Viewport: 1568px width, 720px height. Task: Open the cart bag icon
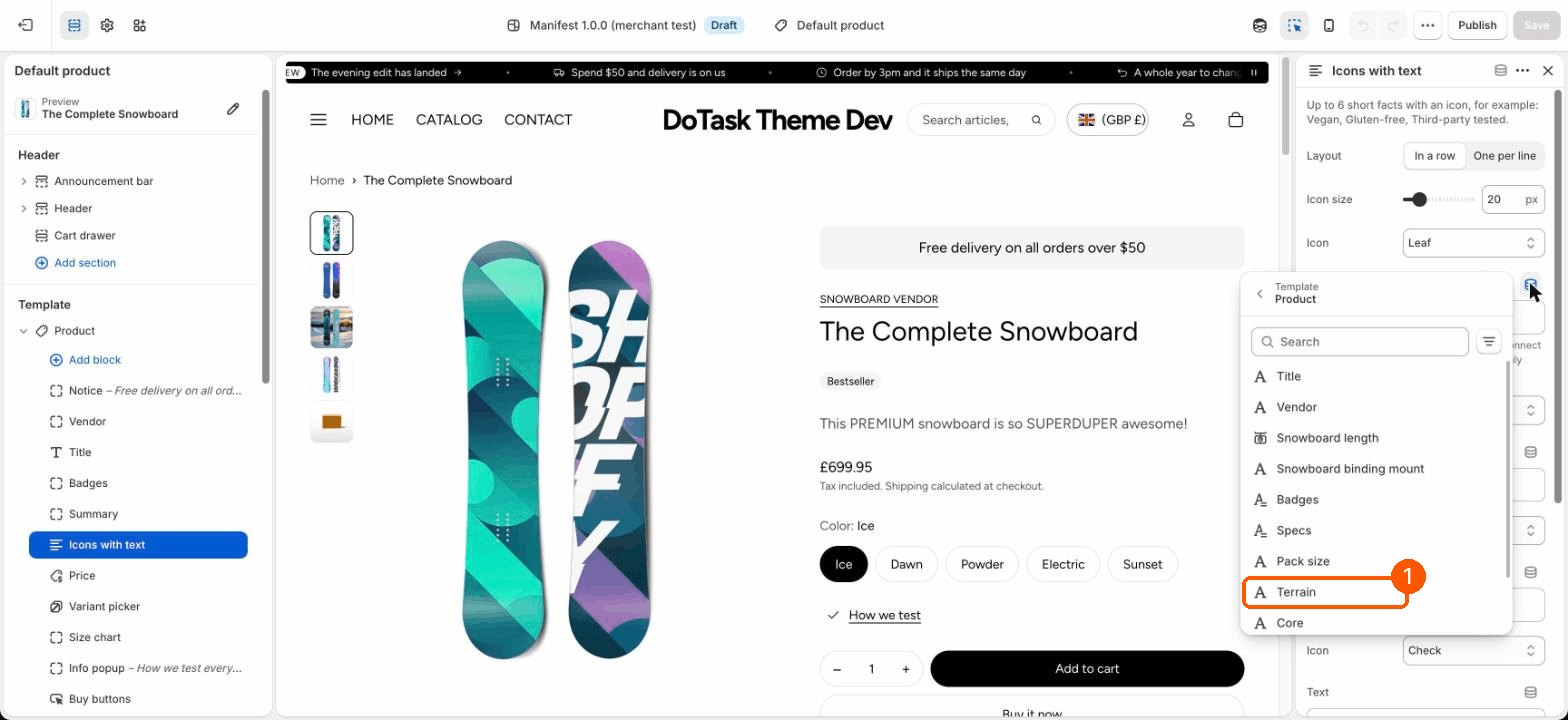click(x=1236, y=120)
